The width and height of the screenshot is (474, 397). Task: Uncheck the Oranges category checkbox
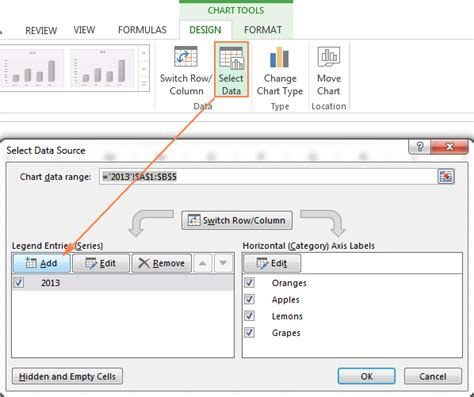click(249, 282)
